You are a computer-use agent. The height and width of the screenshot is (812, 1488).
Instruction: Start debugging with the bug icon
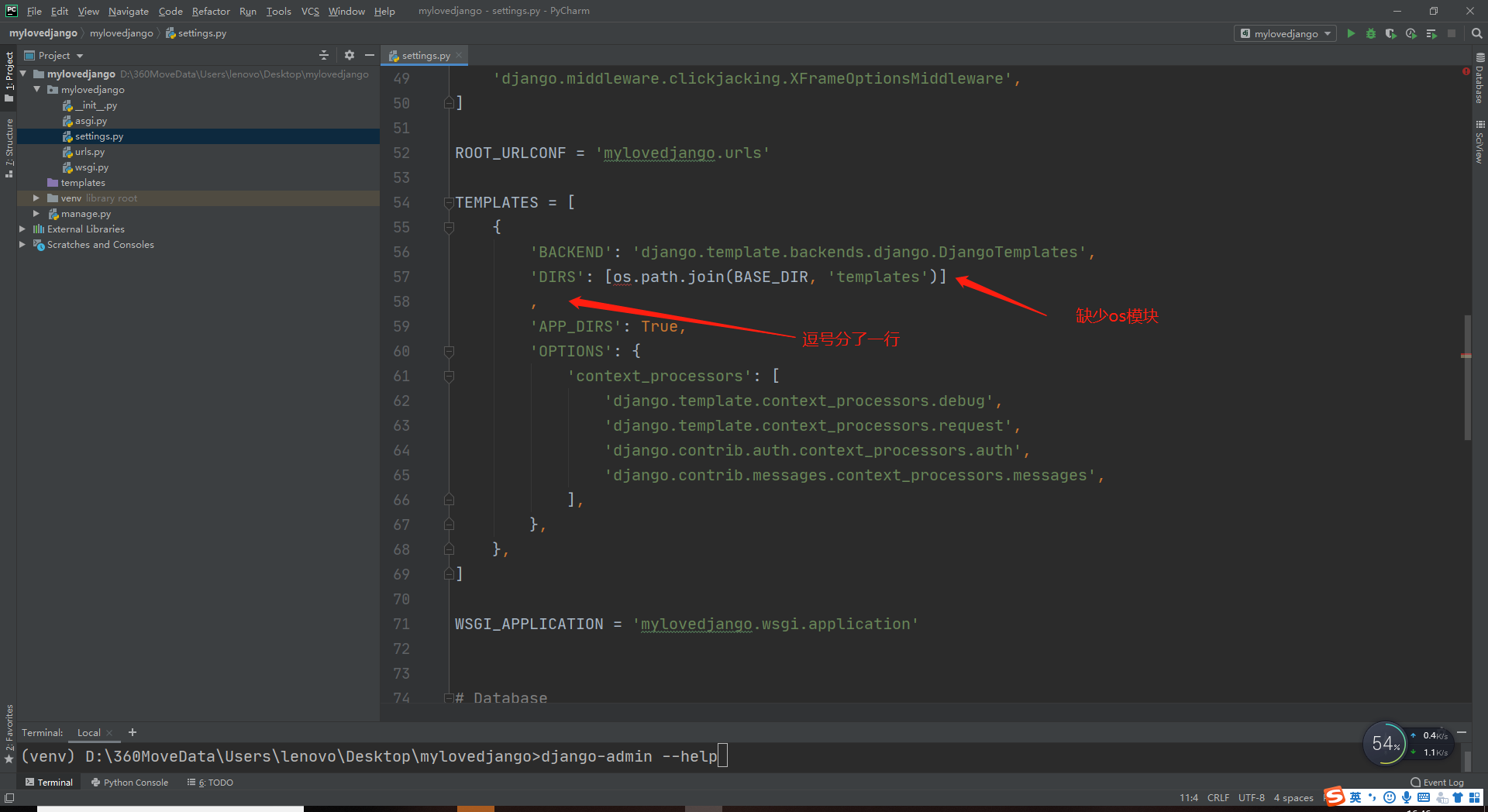click(1370, 33)
